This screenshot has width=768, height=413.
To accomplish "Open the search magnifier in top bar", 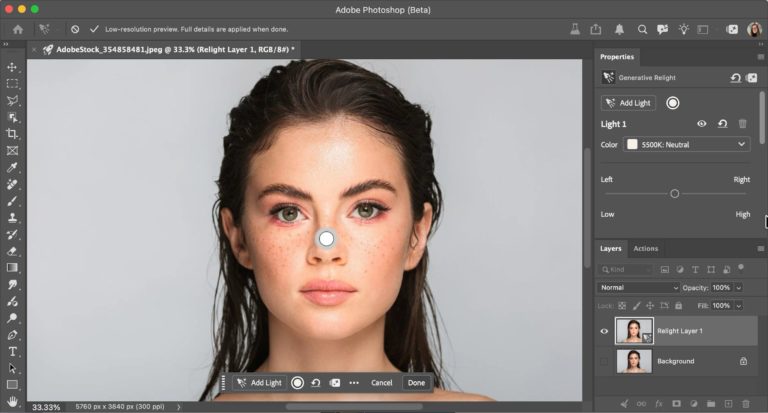I will [x=642, y=29].
